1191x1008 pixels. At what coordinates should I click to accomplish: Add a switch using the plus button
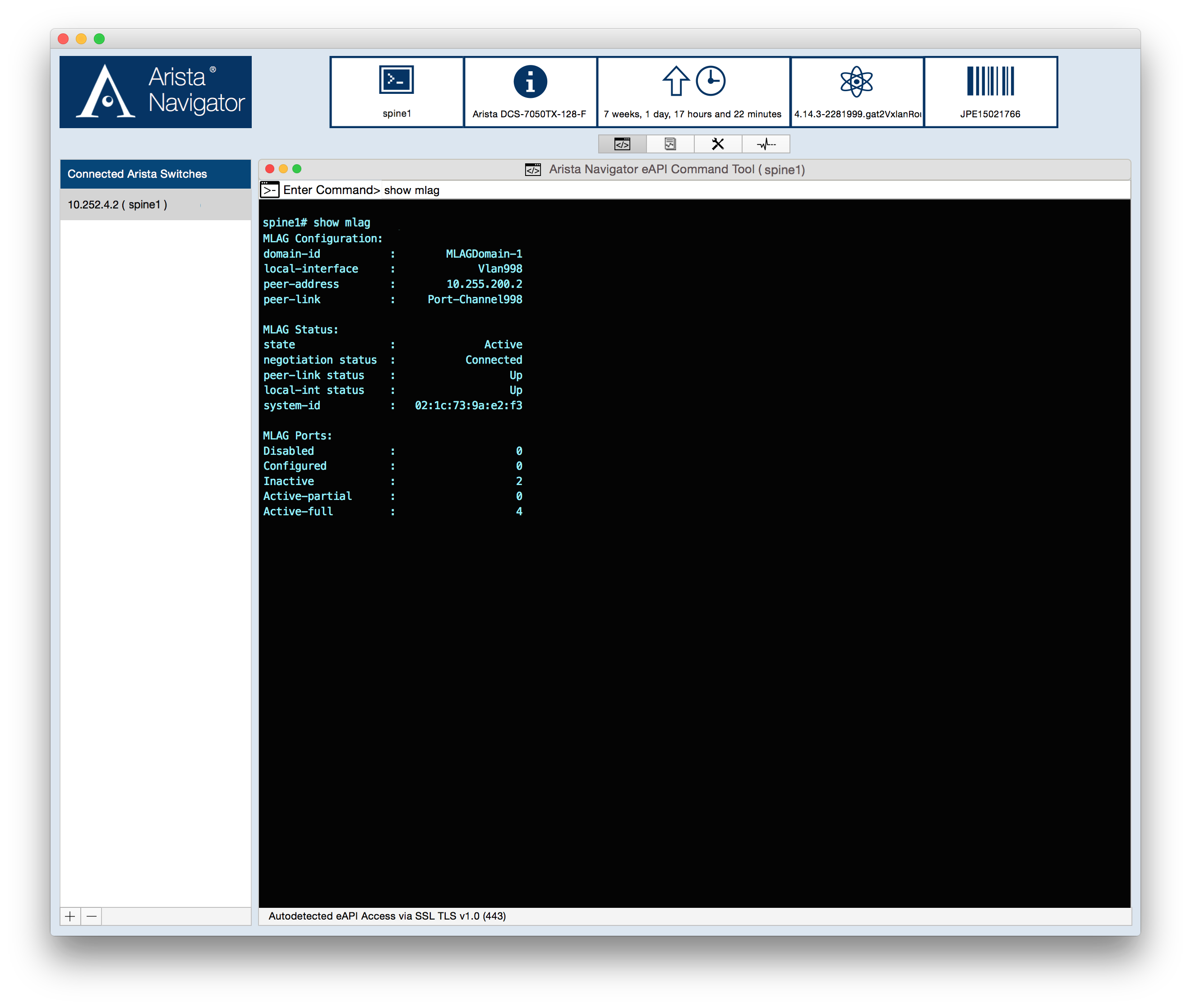[x=69, y=916]
